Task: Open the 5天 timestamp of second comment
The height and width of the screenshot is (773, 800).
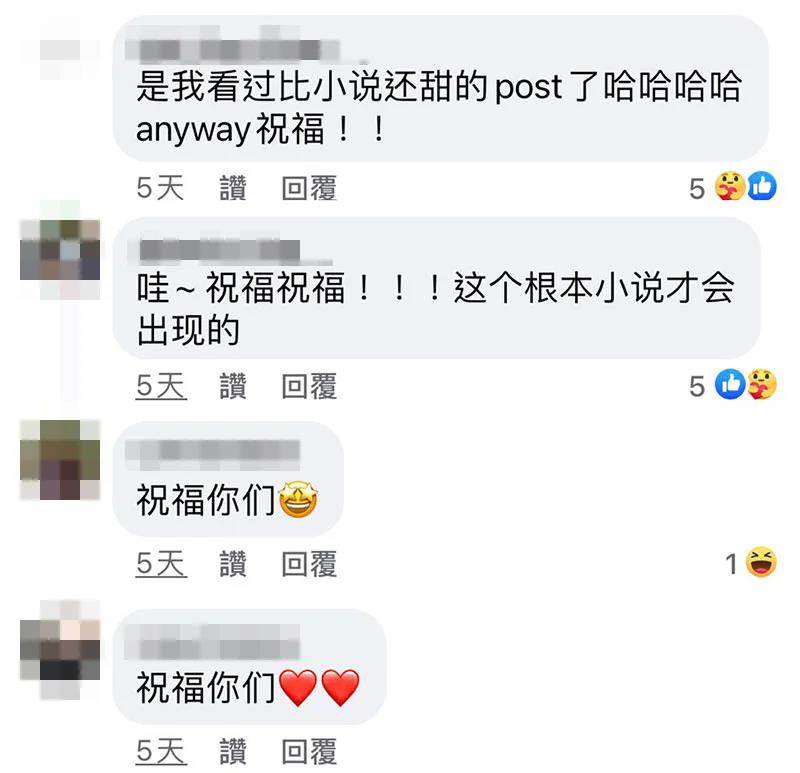Action: [x=161, y=386]
